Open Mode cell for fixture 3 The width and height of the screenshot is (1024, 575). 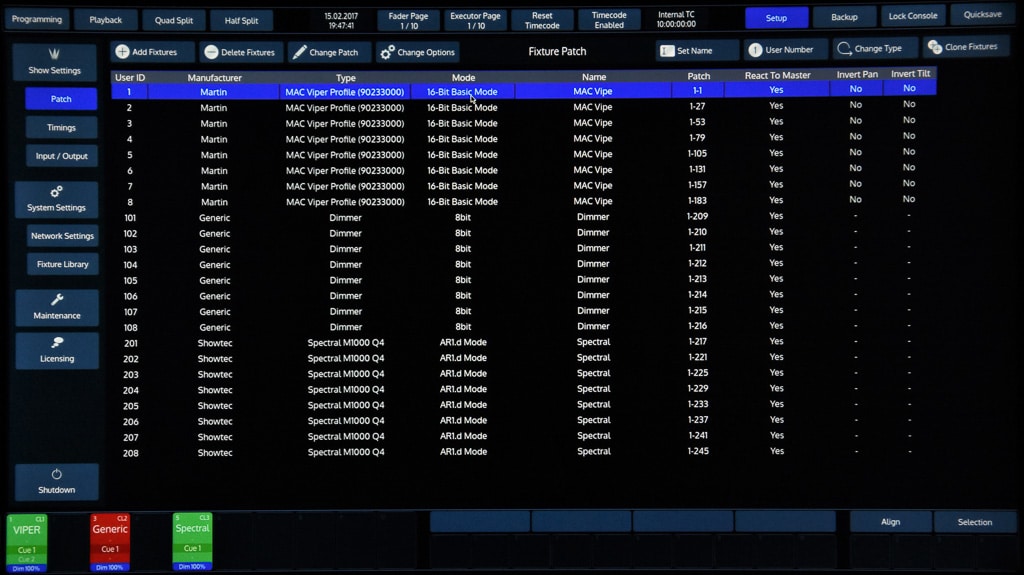(x=463, y=123)
